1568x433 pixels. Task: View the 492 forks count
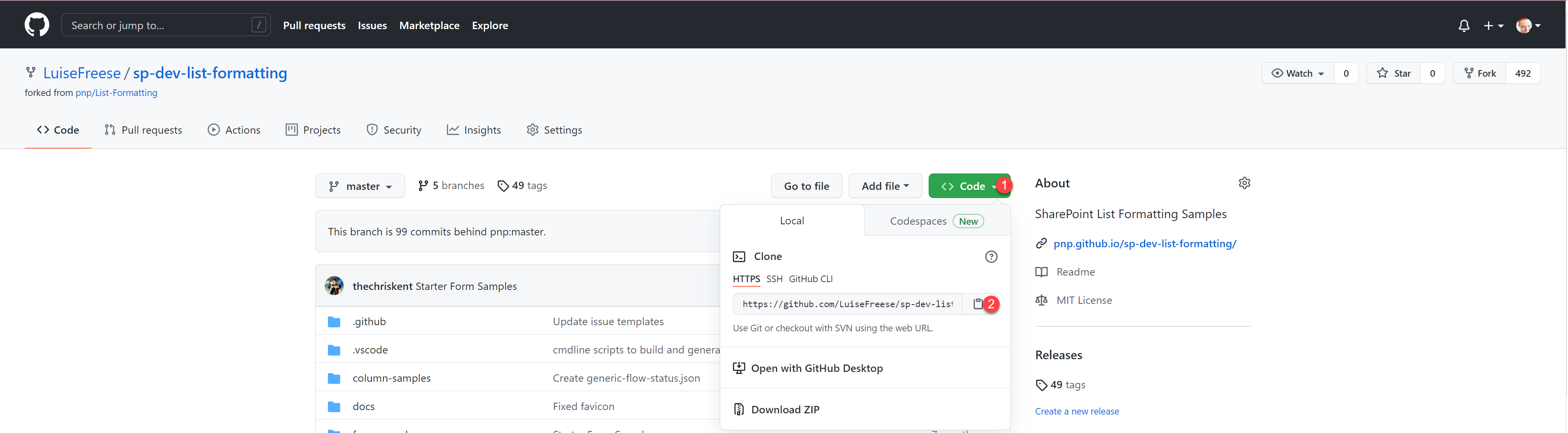[1523, 73]
